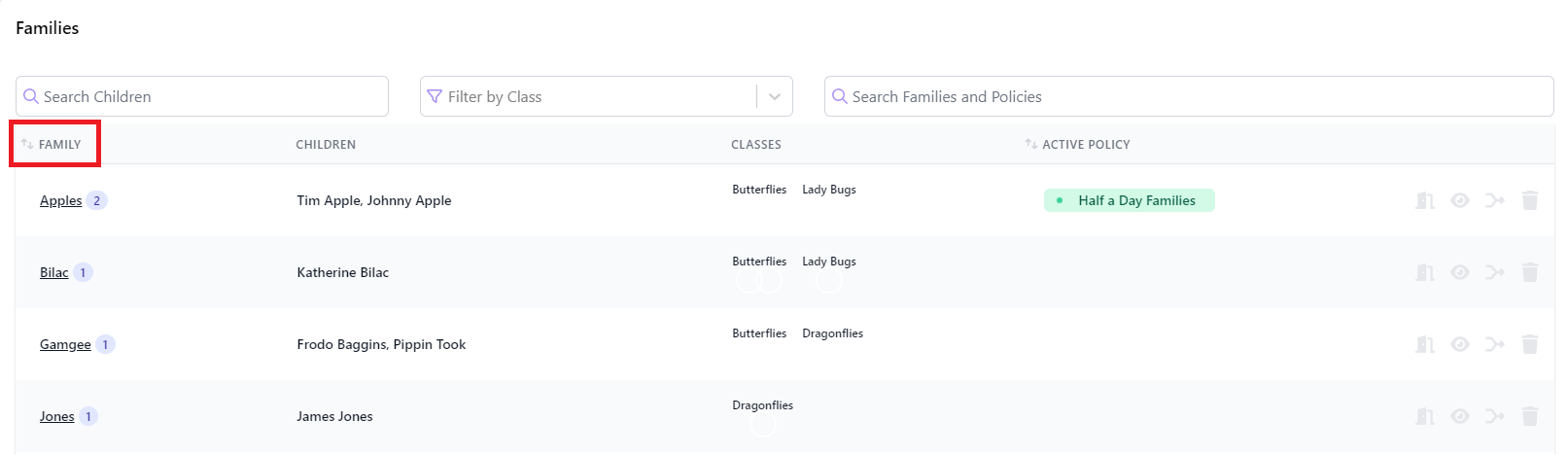This screenshot has width=1568, height=455.
Task: Click the magnifier icon in Search Families and Policies
Action: point(840,96)
